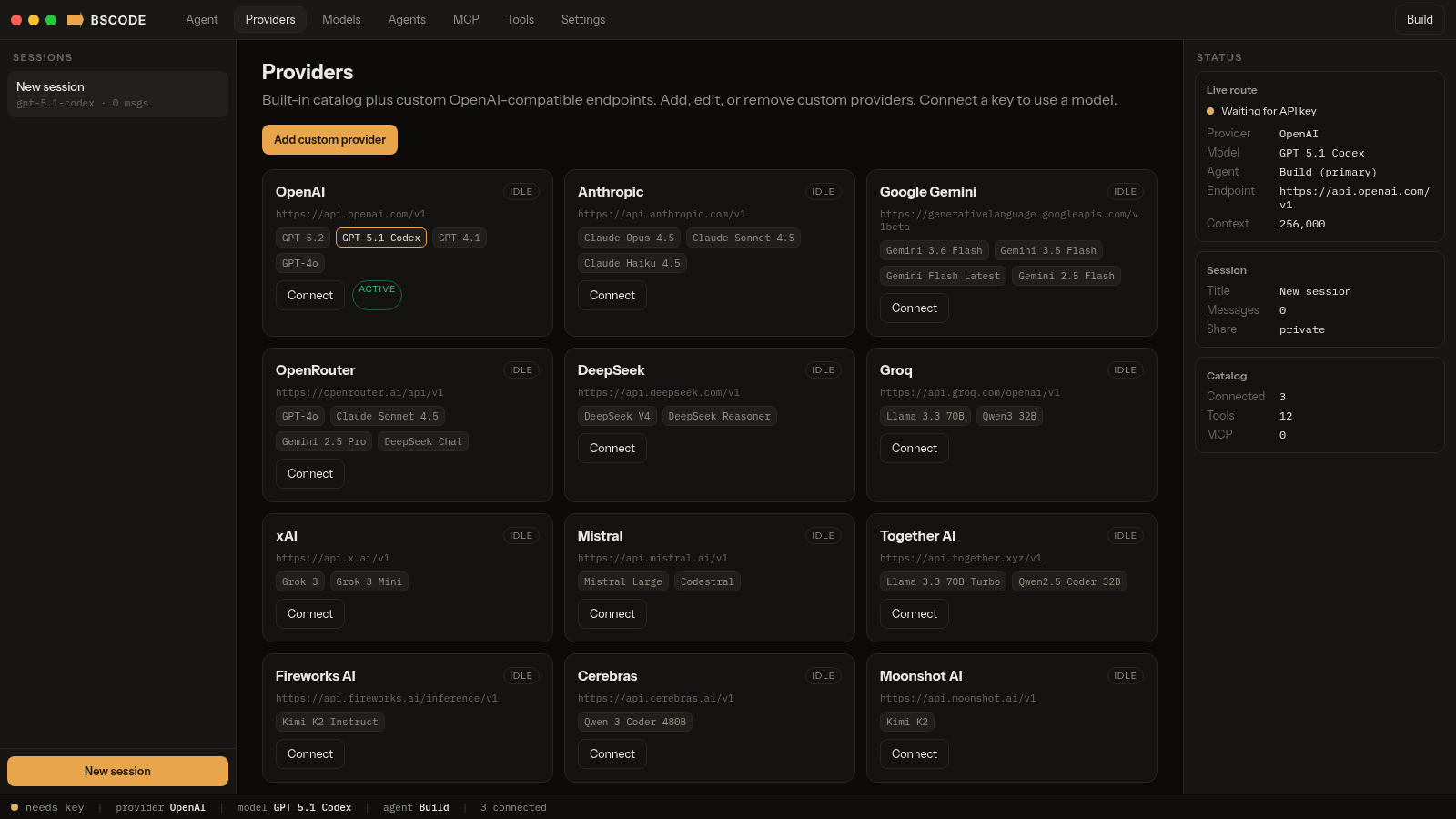Connect the Together AI provider
This screenshot has width=1456, height=819.
tap(915, 613)
